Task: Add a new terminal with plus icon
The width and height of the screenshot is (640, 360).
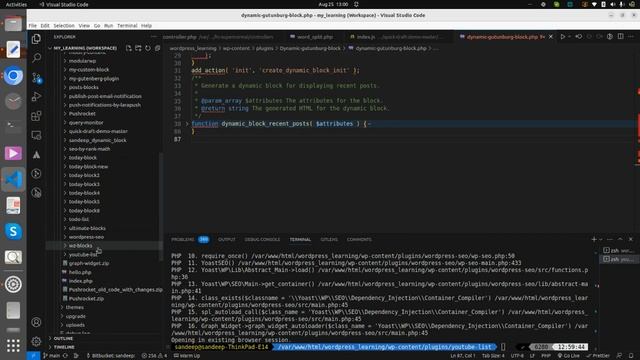Action: [x=594, y=239]
